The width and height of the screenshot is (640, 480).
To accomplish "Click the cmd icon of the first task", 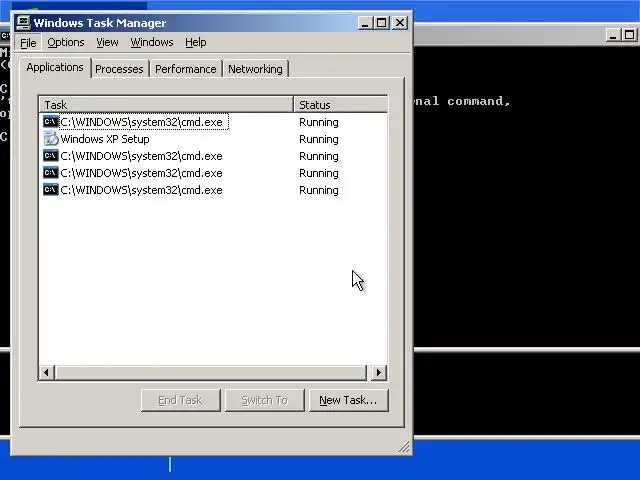I will tap(51, 122).
